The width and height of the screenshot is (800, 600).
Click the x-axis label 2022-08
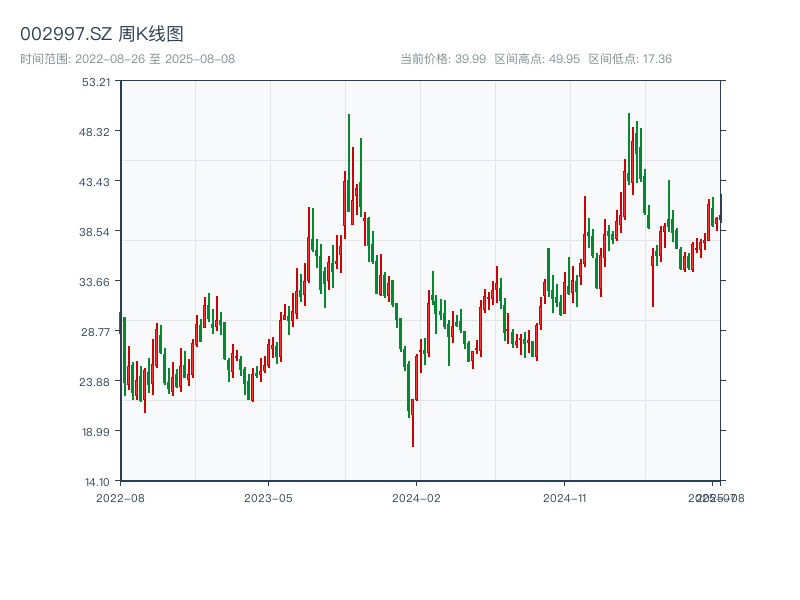[x=120, y=498]
